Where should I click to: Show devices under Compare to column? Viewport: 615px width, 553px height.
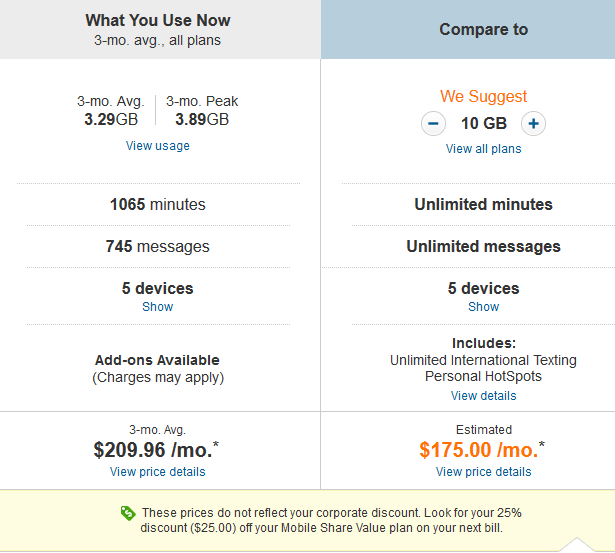[484, 307]
